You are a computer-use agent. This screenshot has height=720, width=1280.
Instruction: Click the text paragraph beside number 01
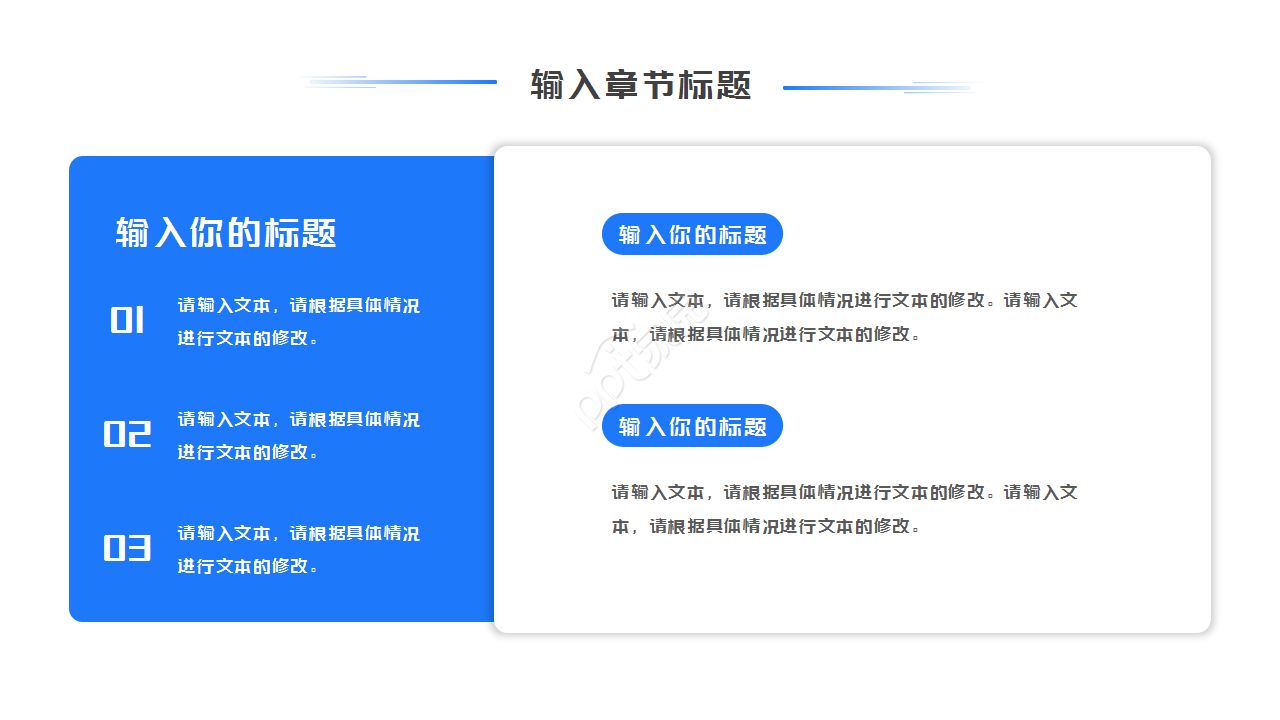tap(297, 320)
